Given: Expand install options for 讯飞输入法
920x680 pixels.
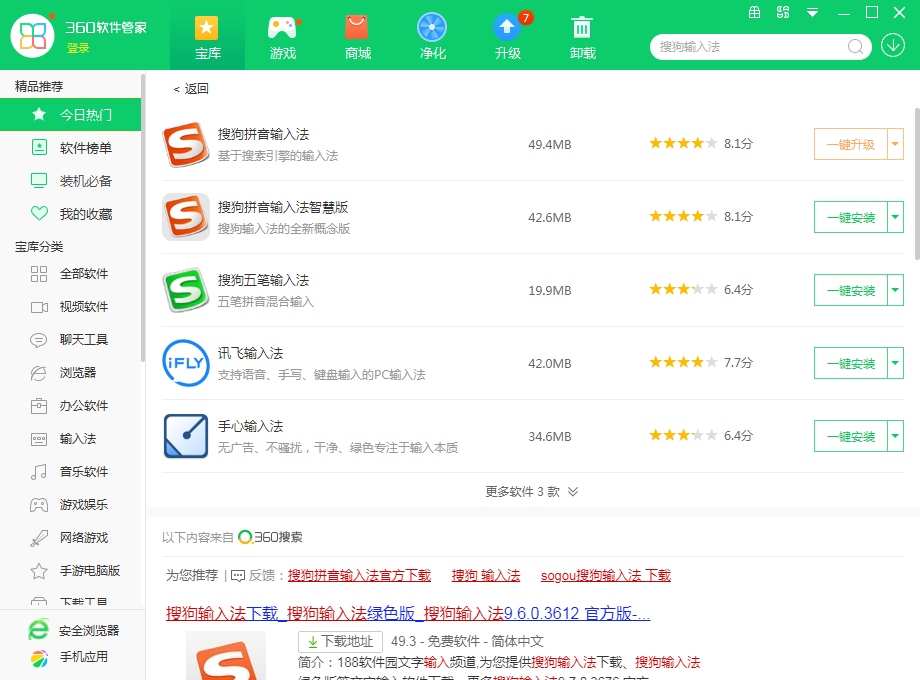Looking at the screenshot, I should tap(895, 363).
